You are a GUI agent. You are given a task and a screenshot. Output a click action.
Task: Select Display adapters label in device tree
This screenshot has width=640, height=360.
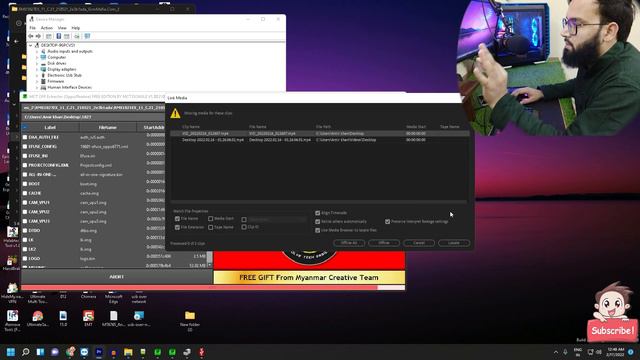[x=62, y=70]
